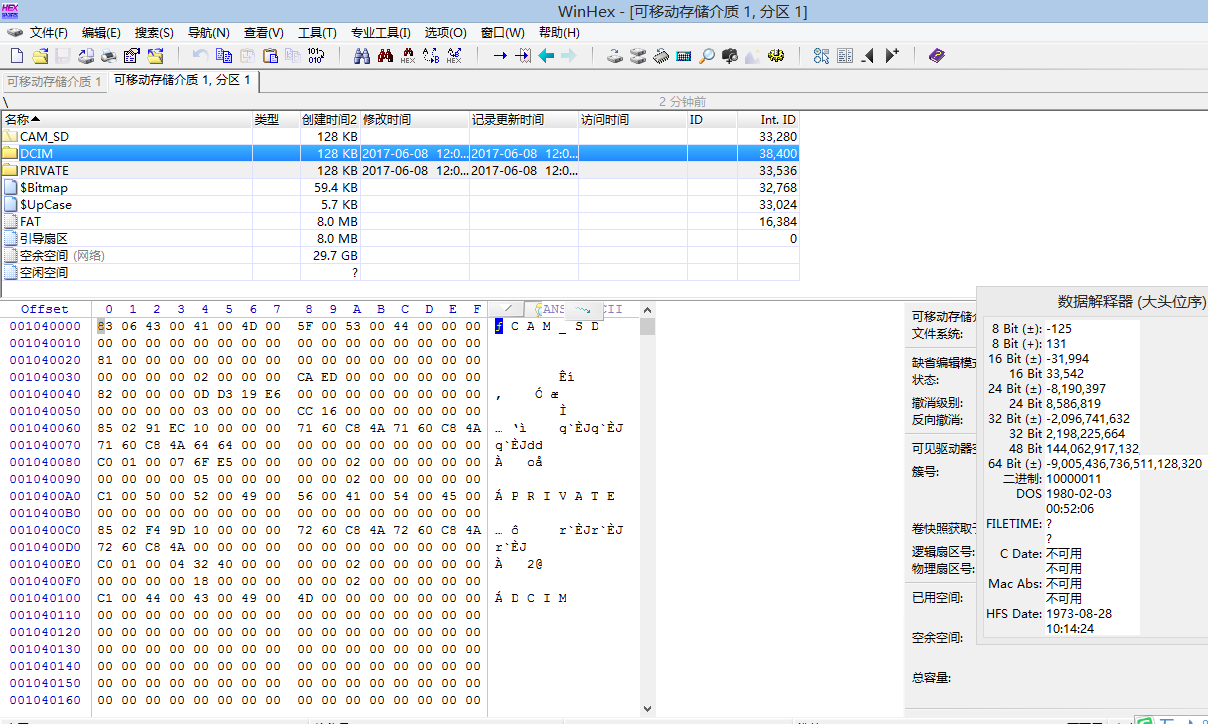Screen dimensions: 1208x724
Task: Select the PRIVATE folder row
Action: click(x=400, y=170)
